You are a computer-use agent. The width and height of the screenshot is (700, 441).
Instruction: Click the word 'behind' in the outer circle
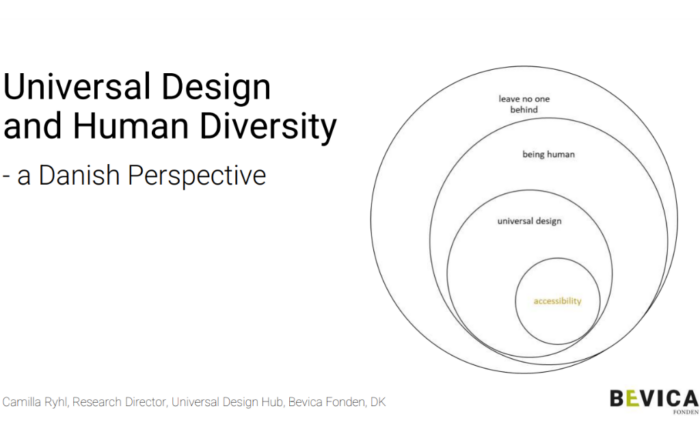pos(525,111)
